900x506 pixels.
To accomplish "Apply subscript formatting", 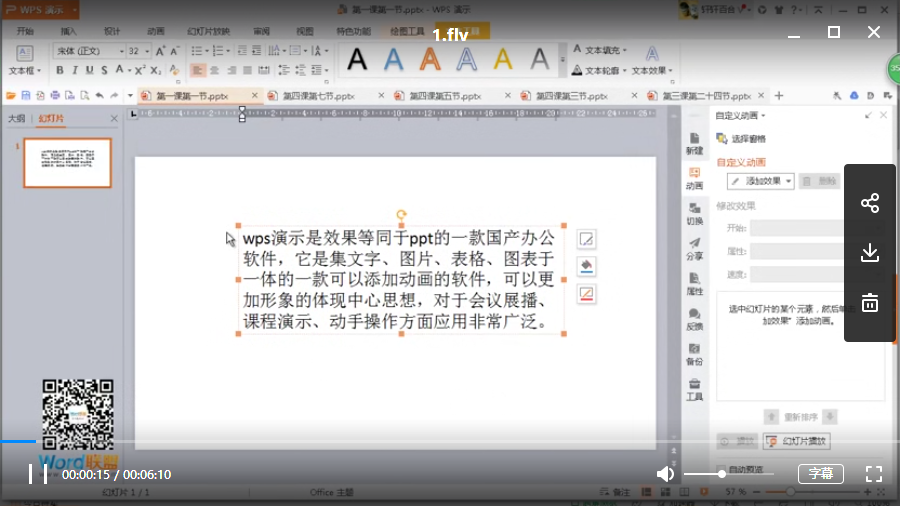I will (156, 70).
